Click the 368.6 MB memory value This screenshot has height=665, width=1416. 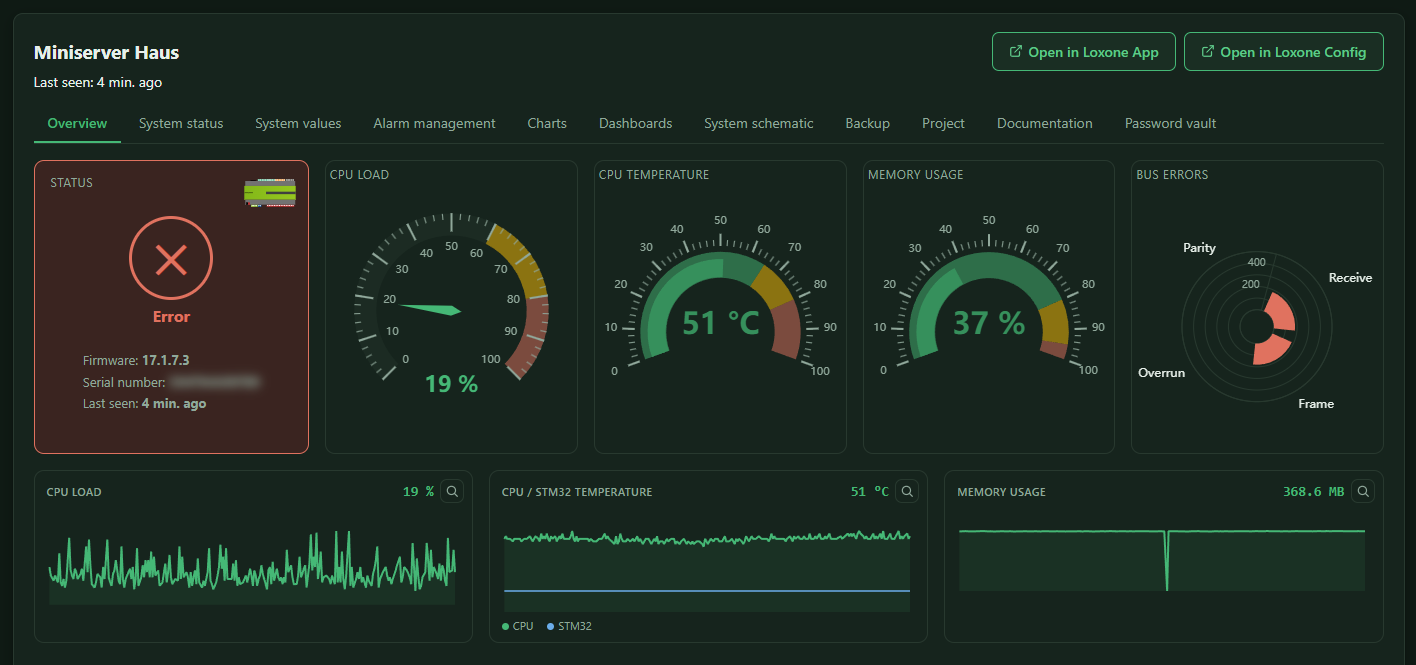coord(1313,491)
